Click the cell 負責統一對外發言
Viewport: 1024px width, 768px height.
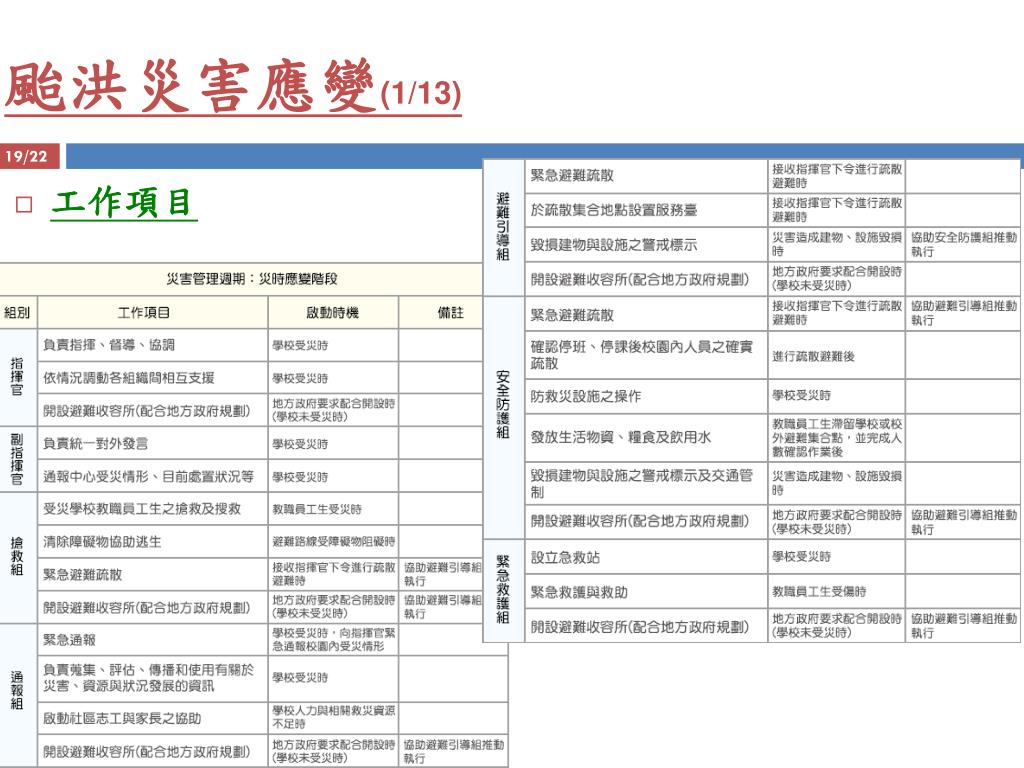[153, 443]
